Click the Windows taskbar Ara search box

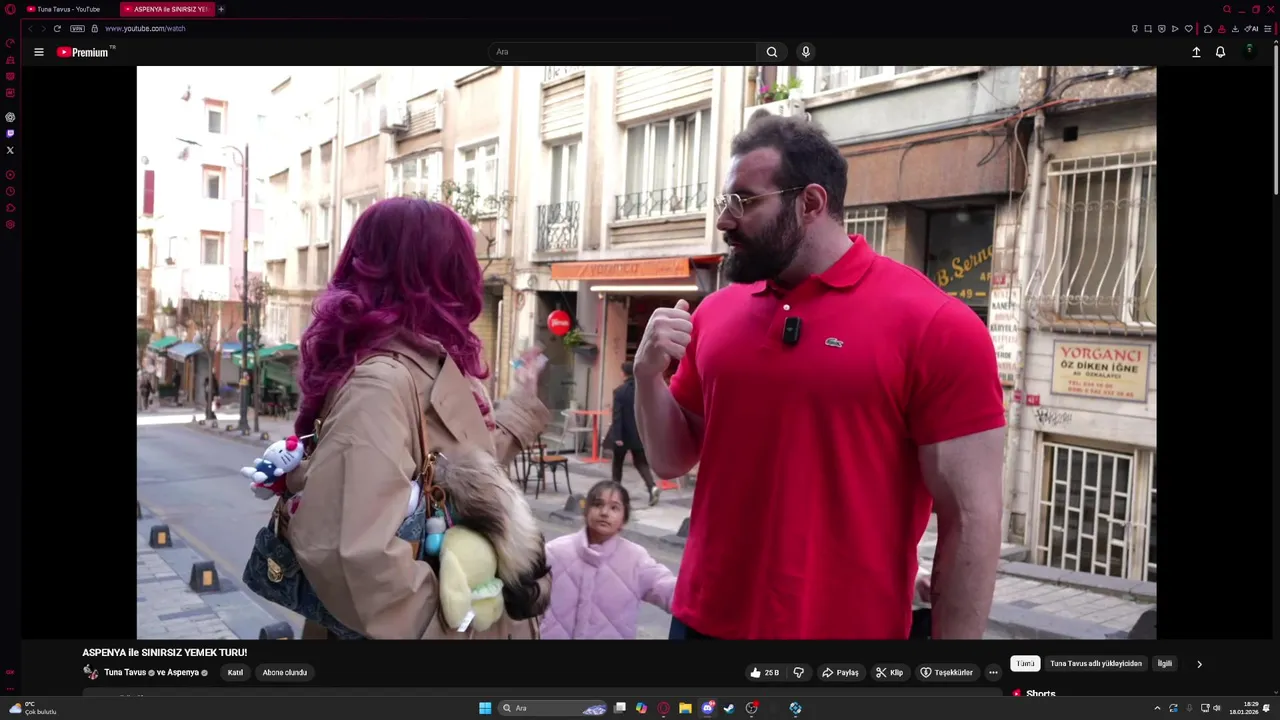click(x=553, y=708)
